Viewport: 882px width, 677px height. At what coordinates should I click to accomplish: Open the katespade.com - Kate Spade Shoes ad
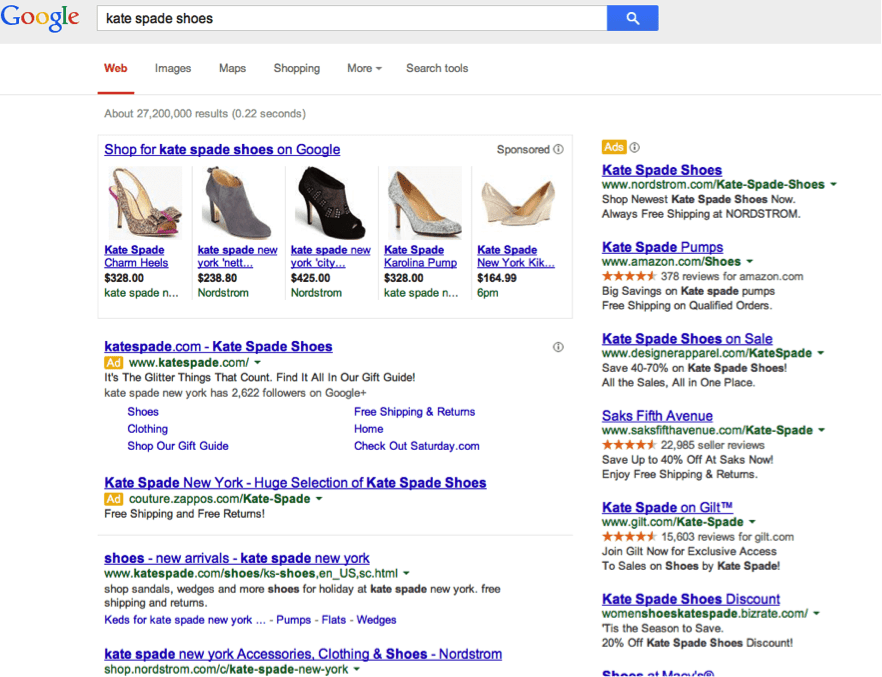218,346
